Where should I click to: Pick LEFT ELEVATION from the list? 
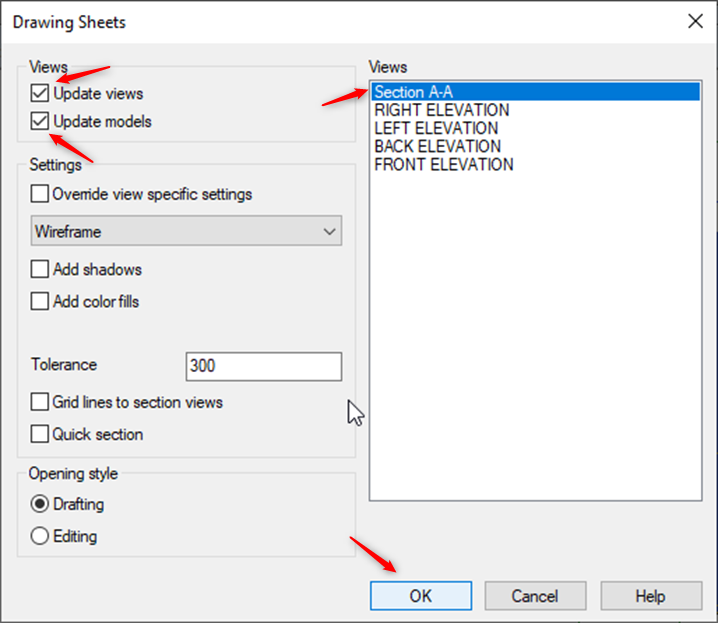436,128
